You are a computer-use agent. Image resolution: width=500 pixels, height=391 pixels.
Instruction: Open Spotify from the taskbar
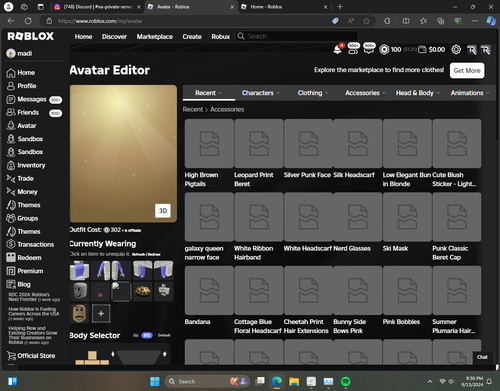click(346, 381)
